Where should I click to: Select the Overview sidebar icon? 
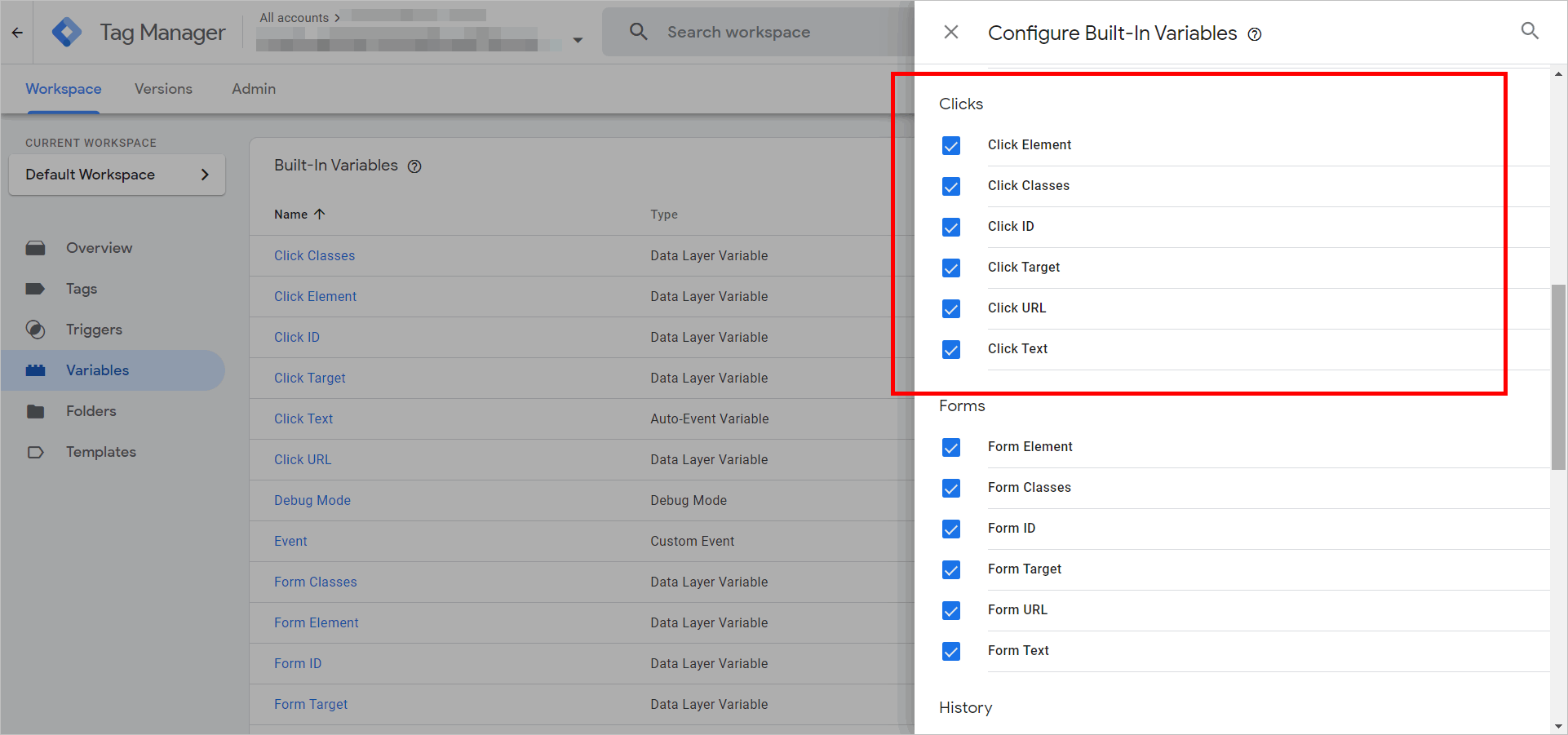pyautogui.click(x=36, y=247)
